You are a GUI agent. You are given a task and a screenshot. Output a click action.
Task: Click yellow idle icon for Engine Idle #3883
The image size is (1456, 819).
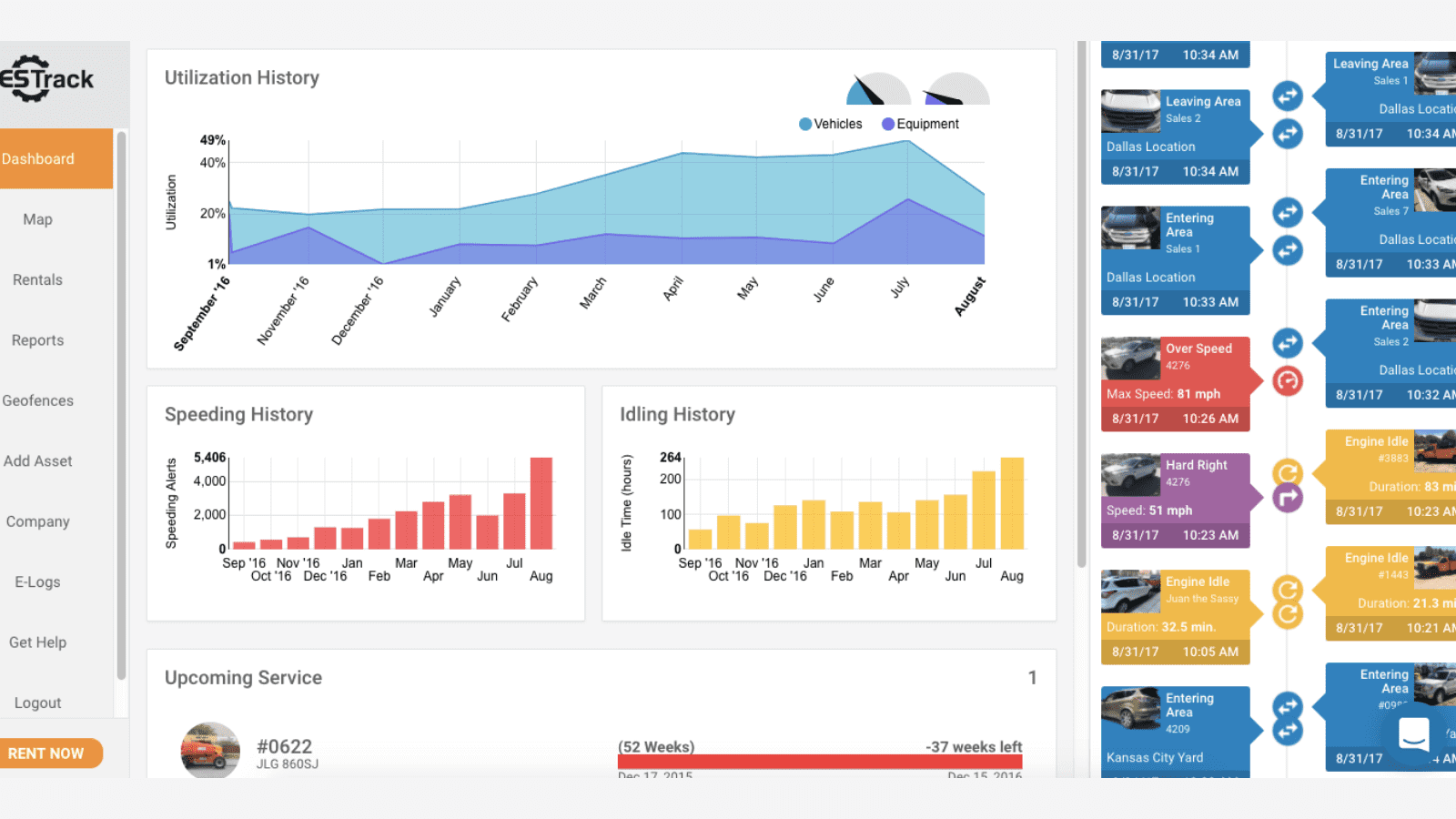tap(1288, 472)
